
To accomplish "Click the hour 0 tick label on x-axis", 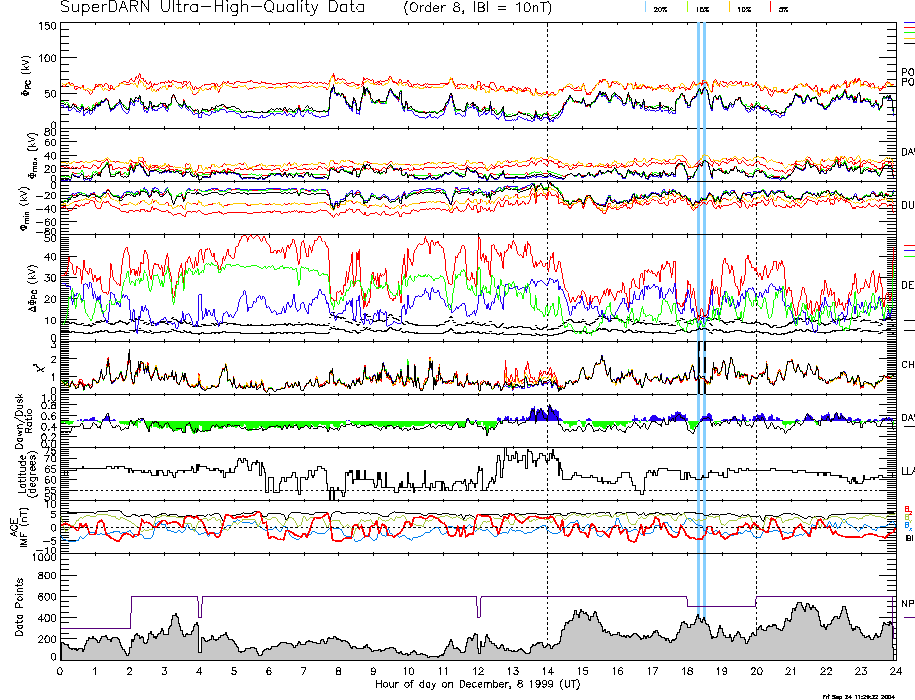I will point(61,671).
